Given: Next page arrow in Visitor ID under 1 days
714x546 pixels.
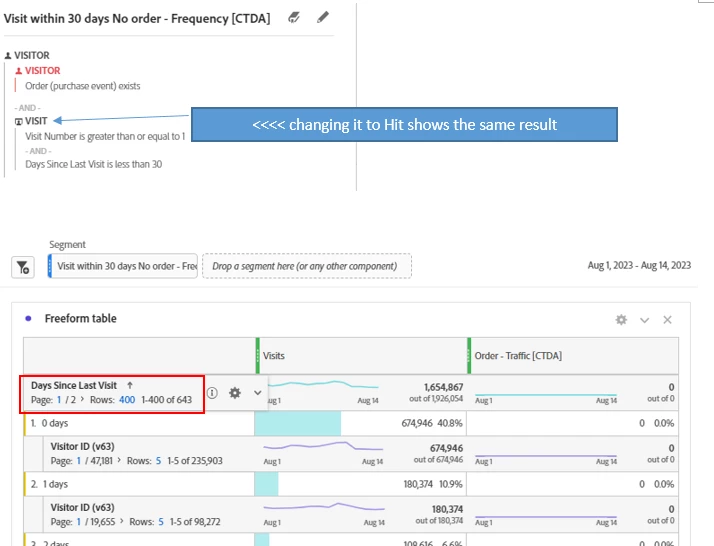Looking at the screenshot, I should pos(122,521).
